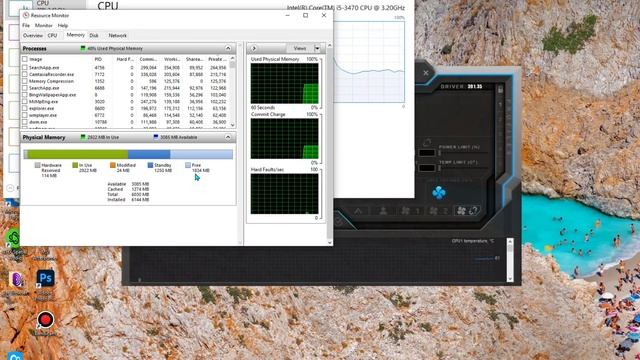Select the Memory tab
Screen dimensions: 640x360
coord(76,35)
